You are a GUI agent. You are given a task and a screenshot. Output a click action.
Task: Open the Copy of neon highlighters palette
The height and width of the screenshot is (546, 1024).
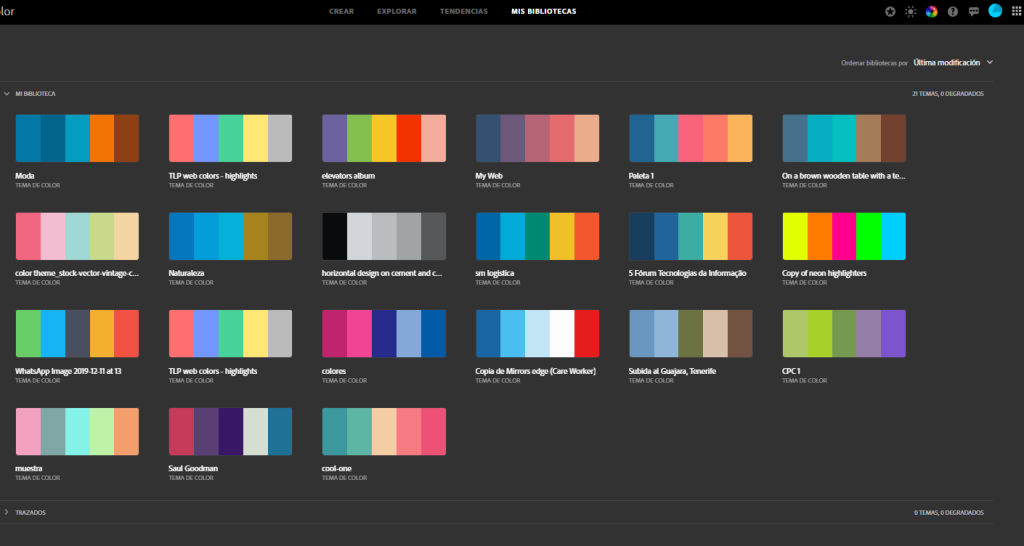pos(844,236)
